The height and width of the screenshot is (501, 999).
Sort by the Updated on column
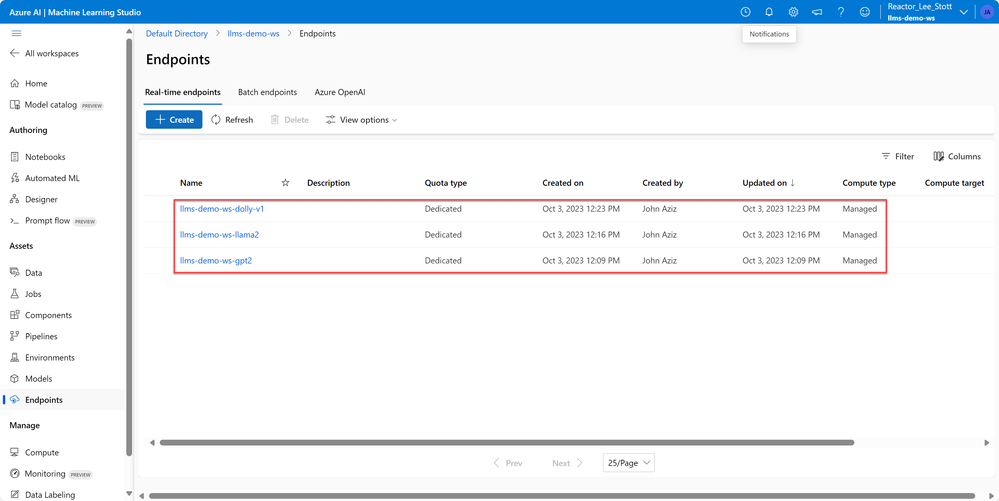coord(768,183)
